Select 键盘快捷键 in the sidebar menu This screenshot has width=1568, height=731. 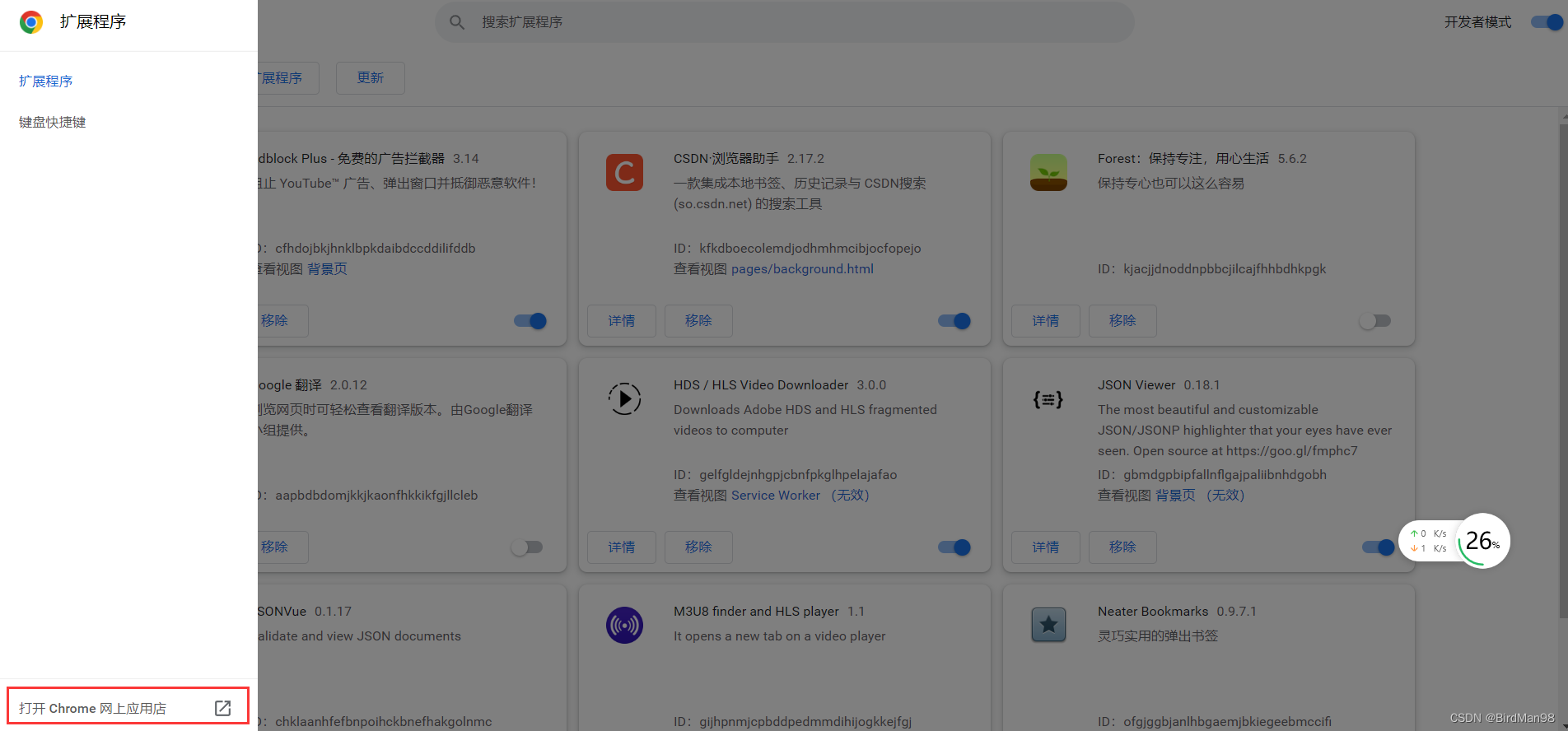pos(53,122)
